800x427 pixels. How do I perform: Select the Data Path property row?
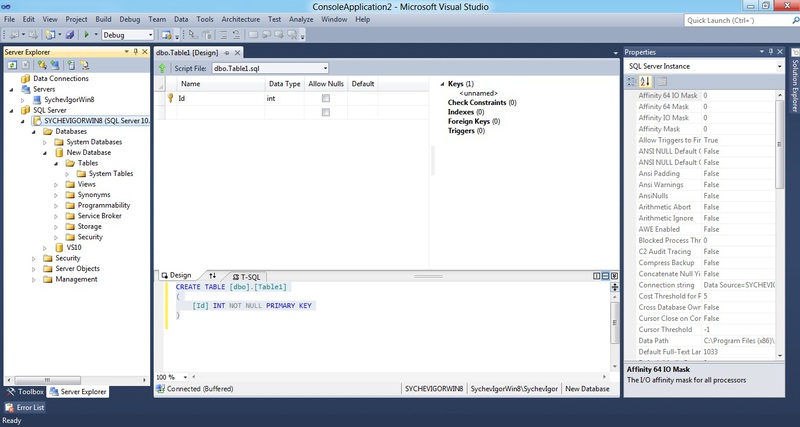[705, 341]
